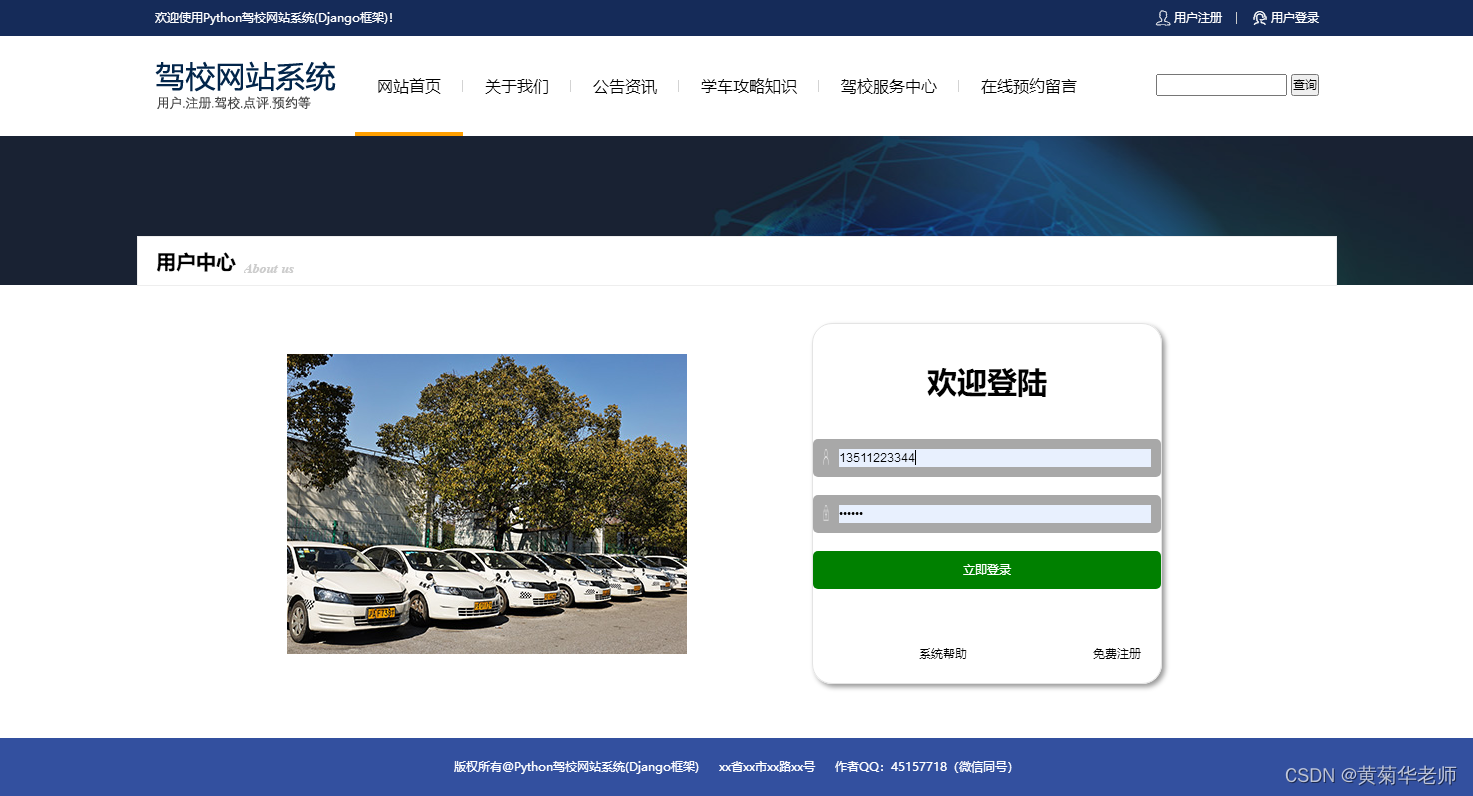Select 公告资讯 from the navigation bar
The width and height of the screenshot is (1473, 796).
point(624,86)
